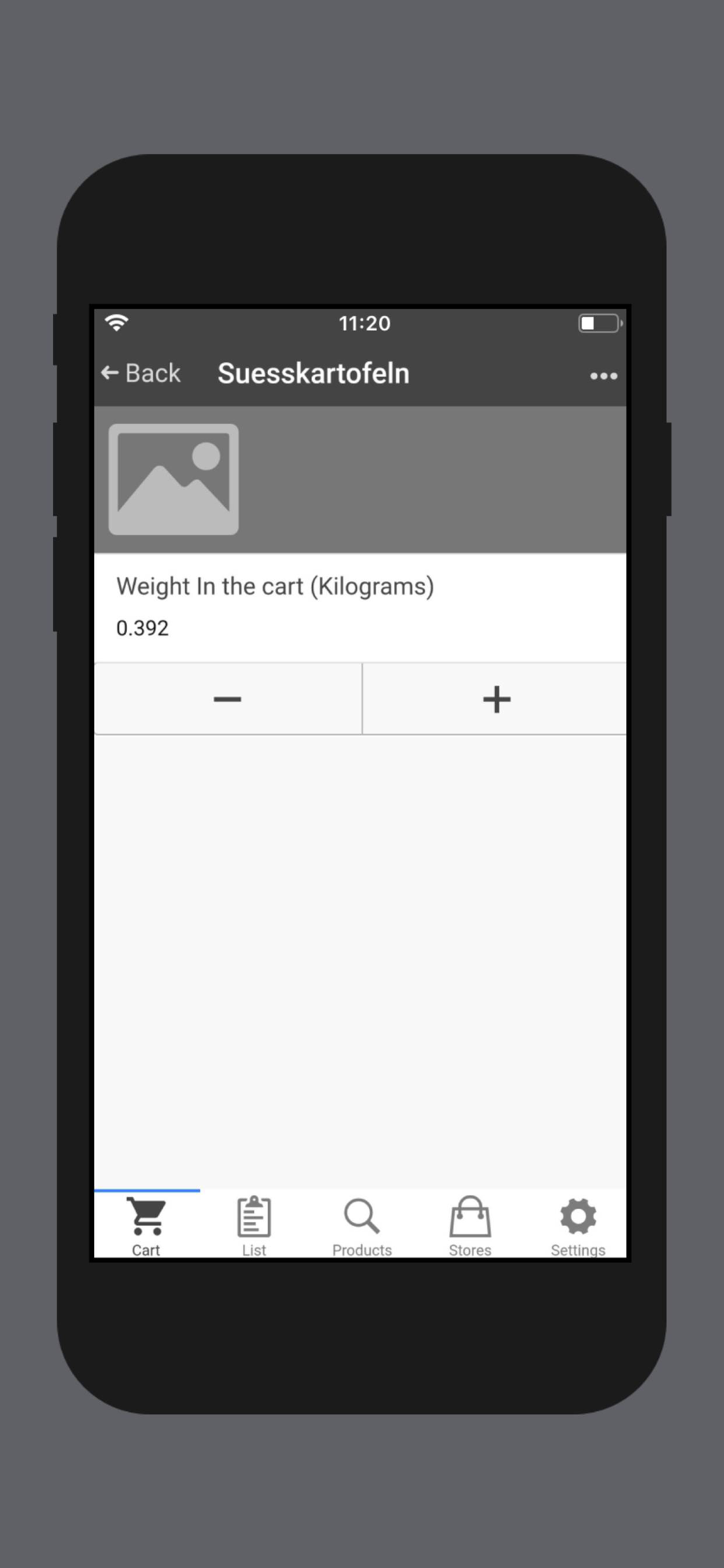724x1568 pixels.
Task: Click the product image placeholder thumbnail
Action: 173,479
